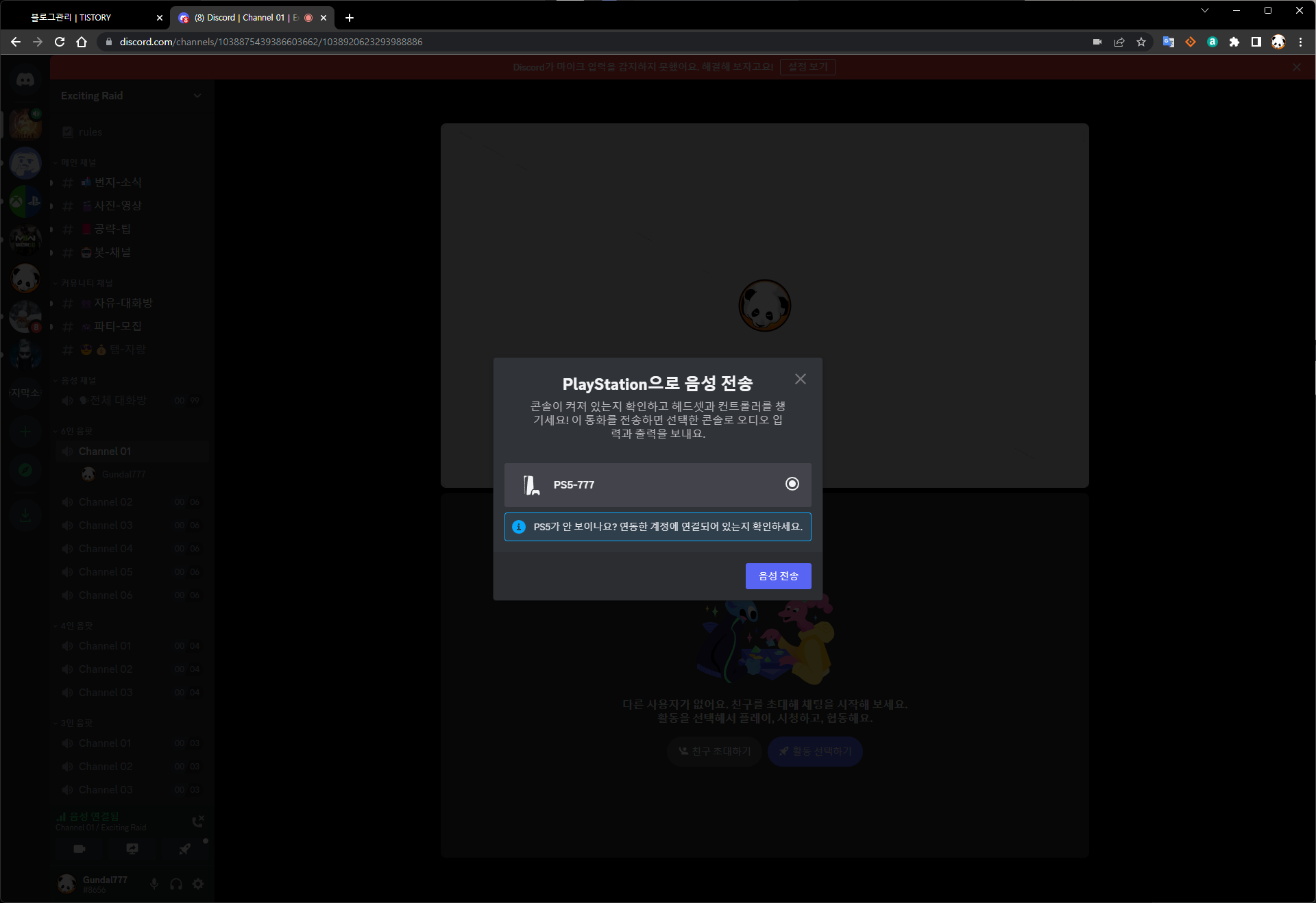Open user settings gear icon
The width and height of the screenshot is (1316, 903).
pyautogui.click(x=198, y=884)
